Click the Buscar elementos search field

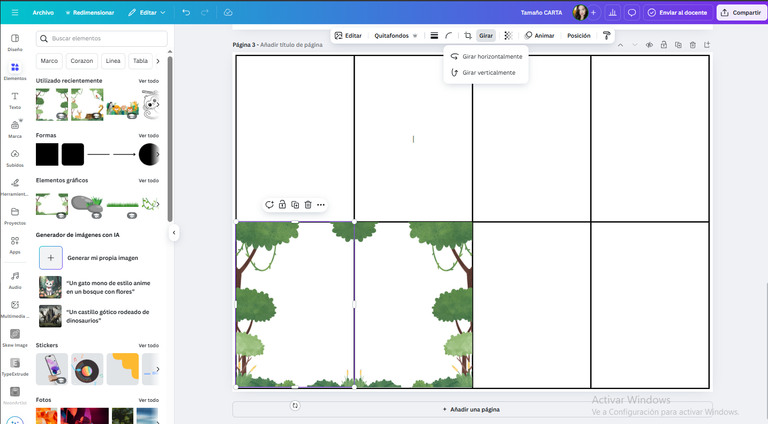(x=102, y=38)
